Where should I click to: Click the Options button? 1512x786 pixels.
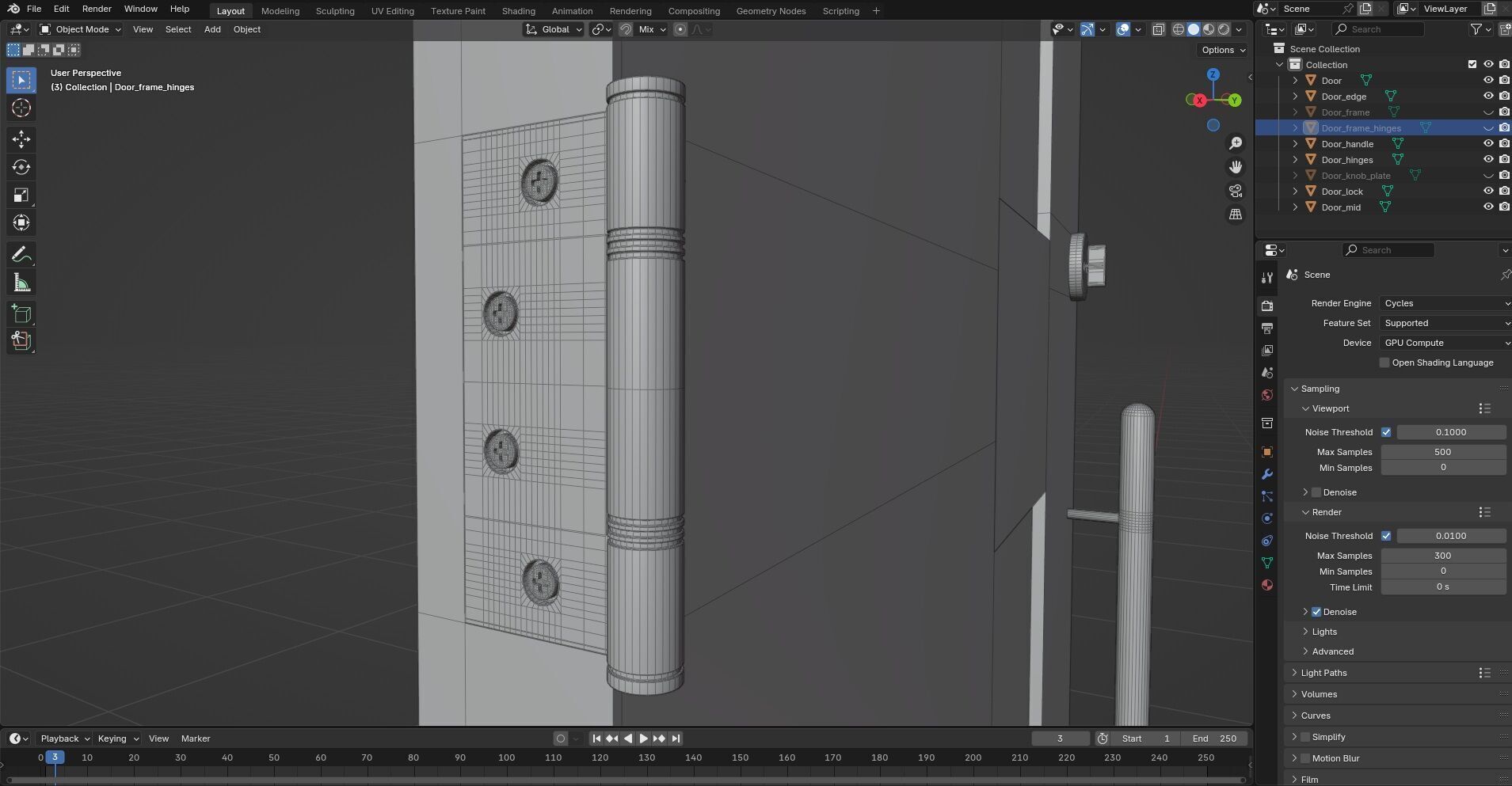1223,50
